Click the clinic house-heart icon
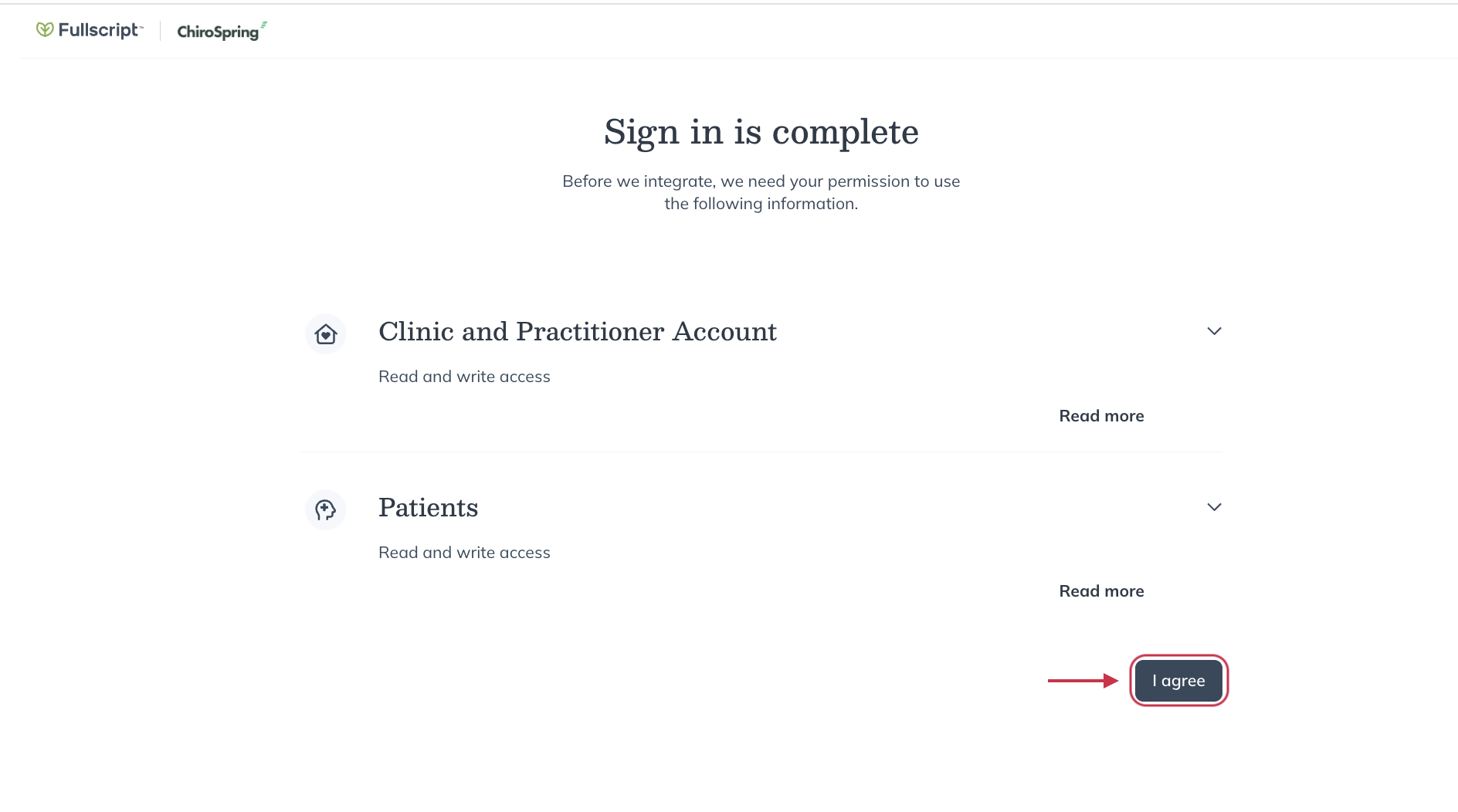The image size is (1458, 812). (x=326, y=334)
